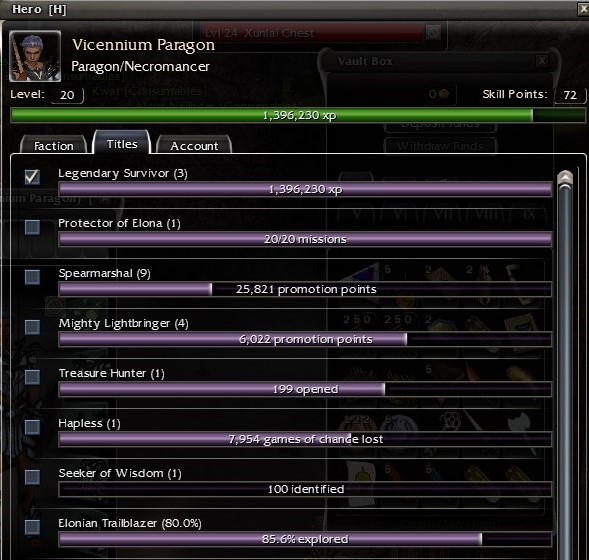Click the scrollbar up arrow in Titles list
The width and height of the screenshot is (589, 560).
(x=565, y=178)
